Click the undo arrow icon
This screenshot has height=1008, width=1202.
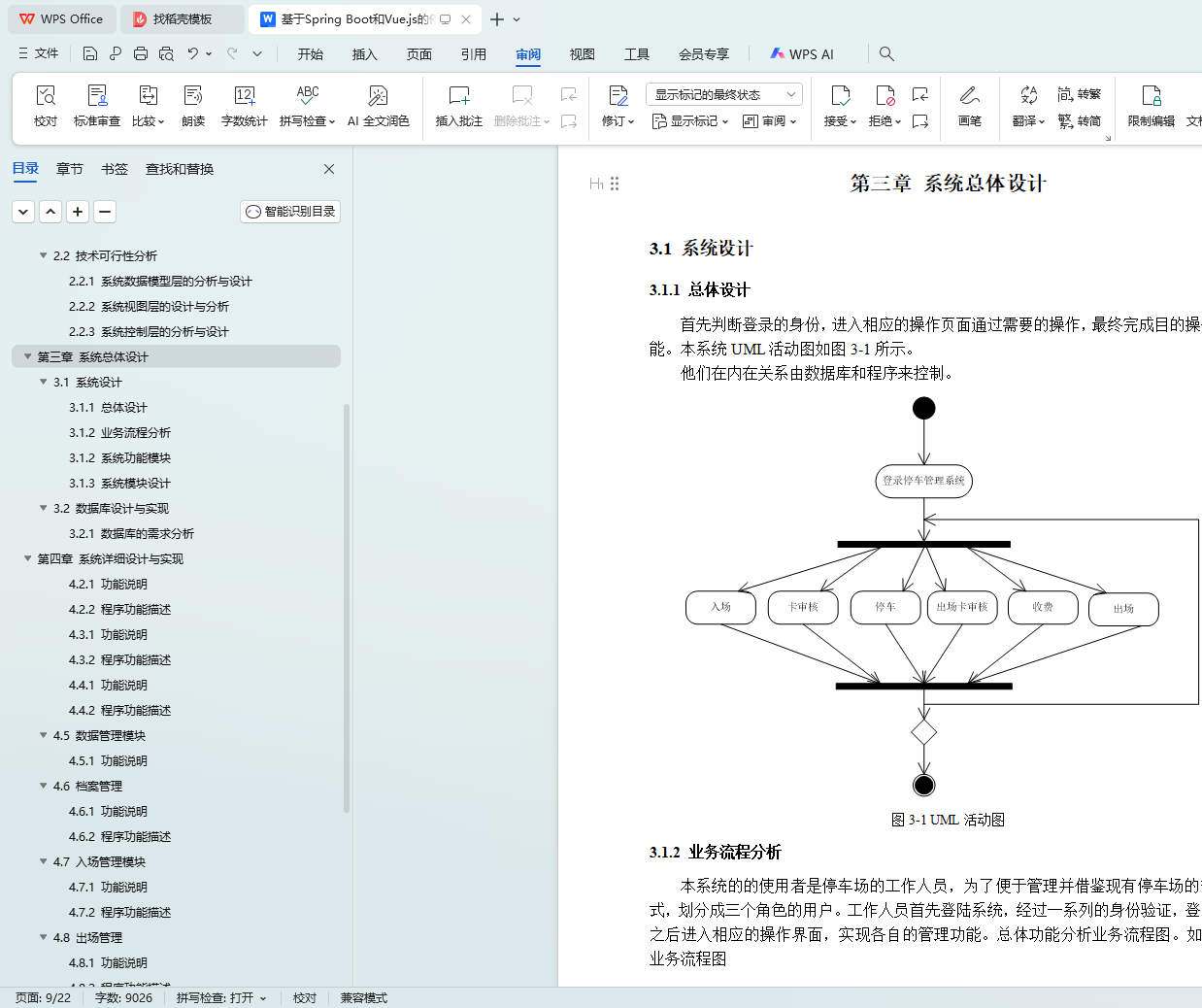pyautogui.click(x=193, y=53)
